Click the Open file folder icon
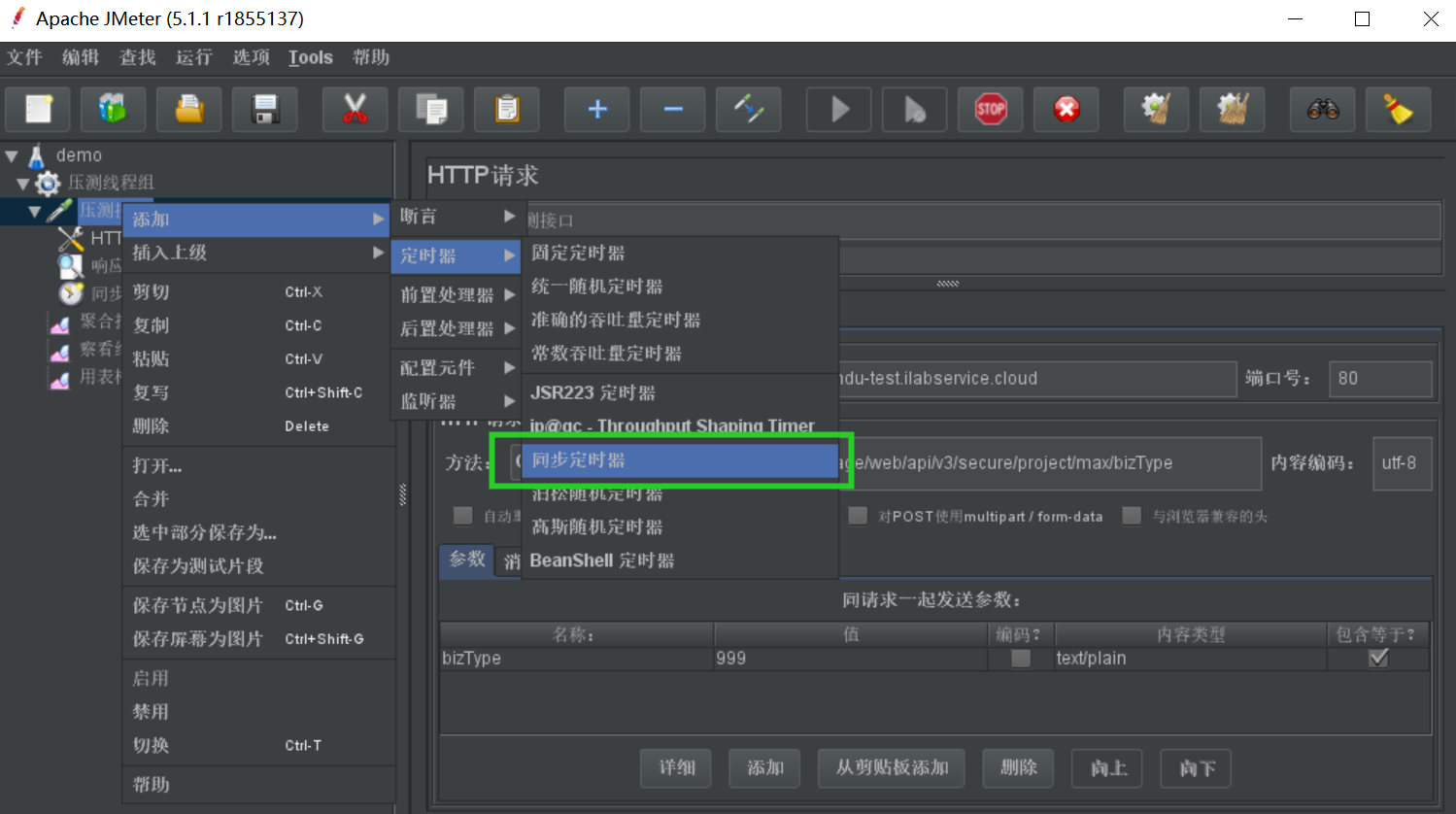This screenshot has height=814, width=1456. 189,109
